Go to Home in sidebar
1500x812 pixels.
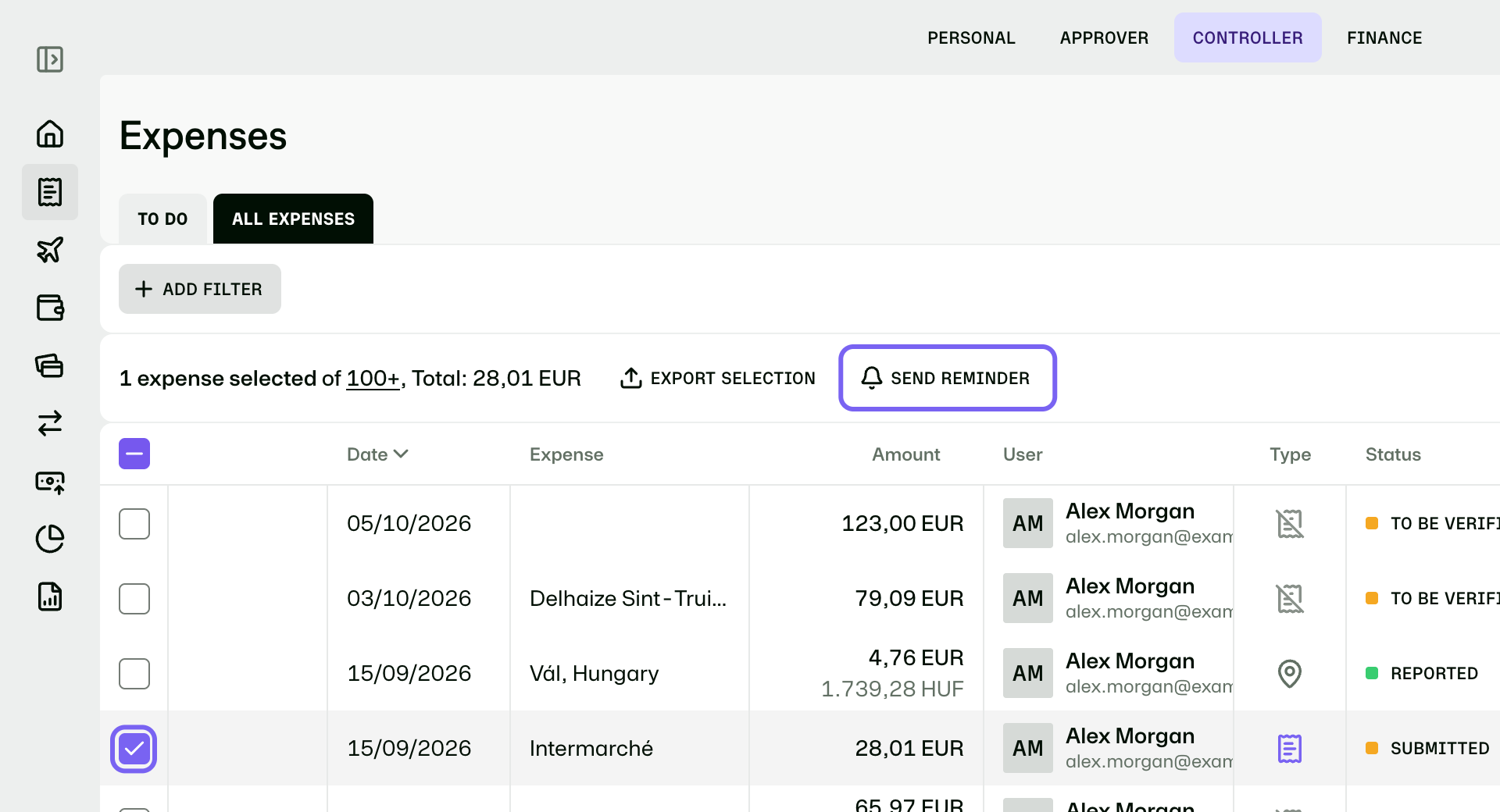(x=50, y=134)
